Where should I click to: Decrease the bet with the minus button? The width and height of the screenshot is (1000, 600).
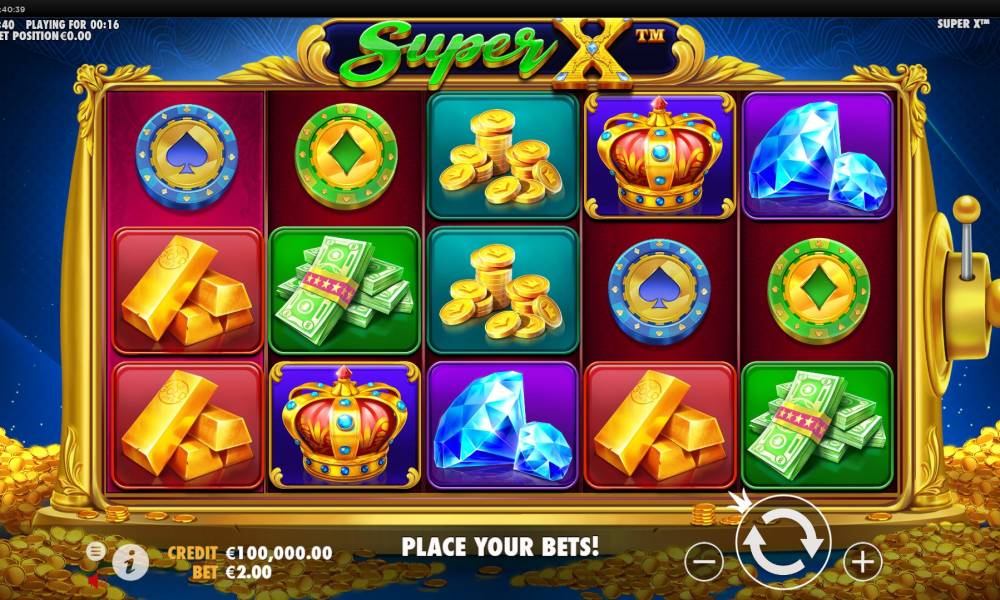704,562
